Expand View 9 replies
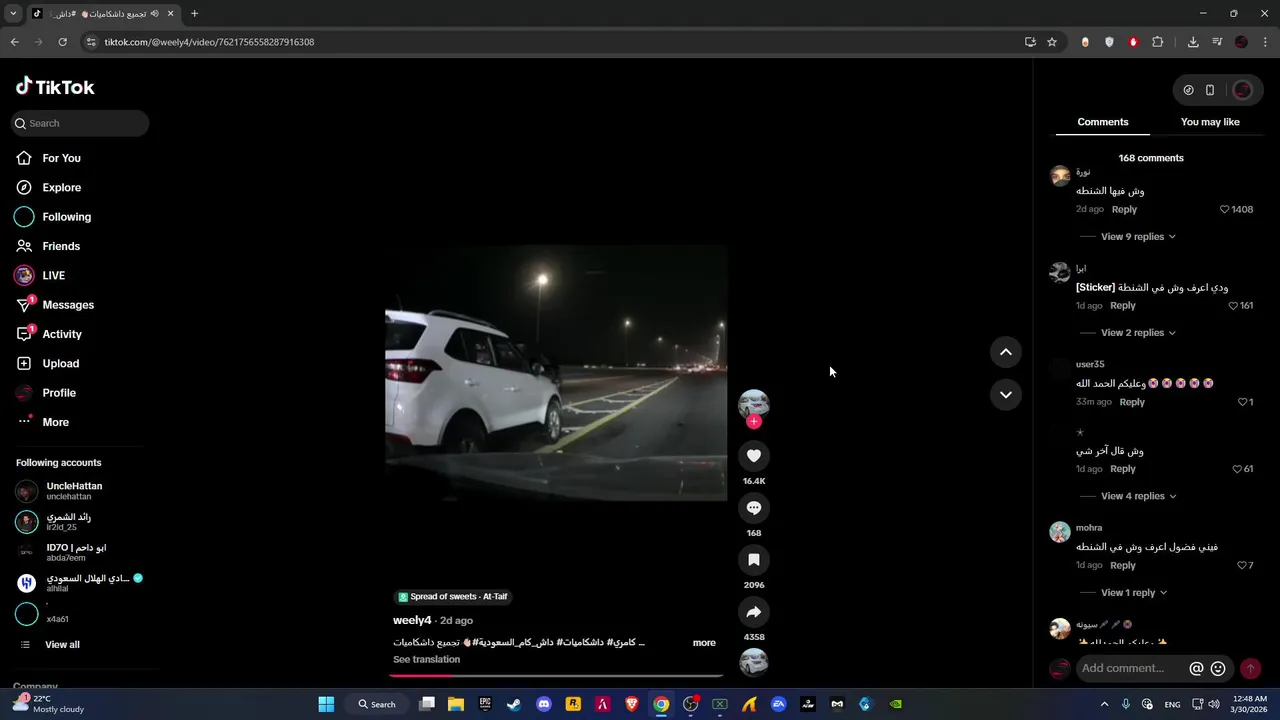Image resolution: width=1280 pixels, height=720 pixels. tap(1138, 237)
